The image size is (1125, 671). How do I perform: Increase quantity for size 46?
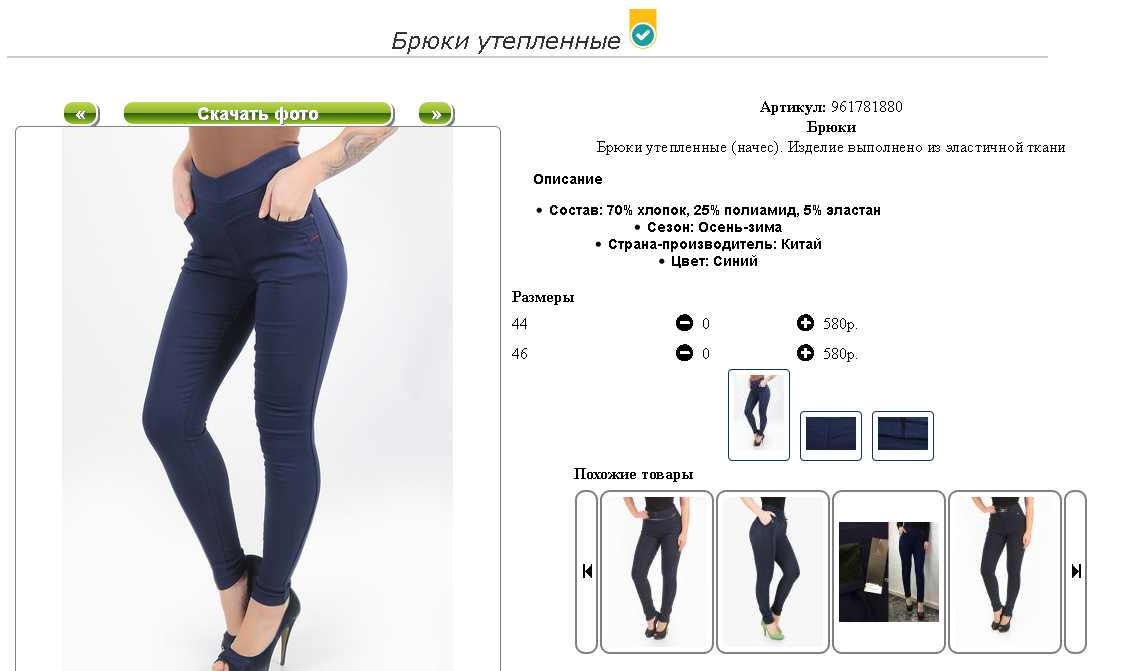805,353
